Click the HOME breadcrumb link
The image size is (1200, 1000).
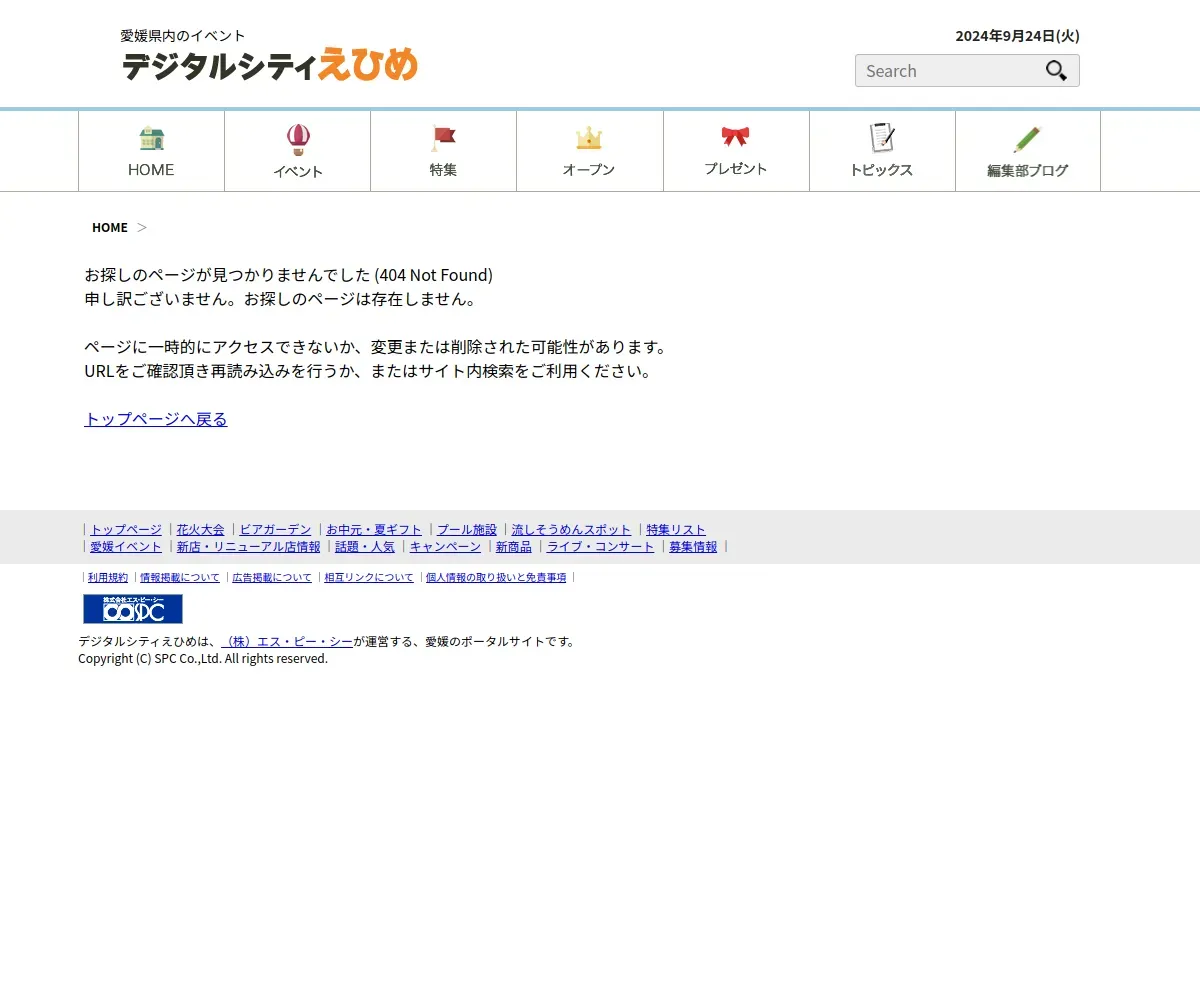(x=110, y=227)
